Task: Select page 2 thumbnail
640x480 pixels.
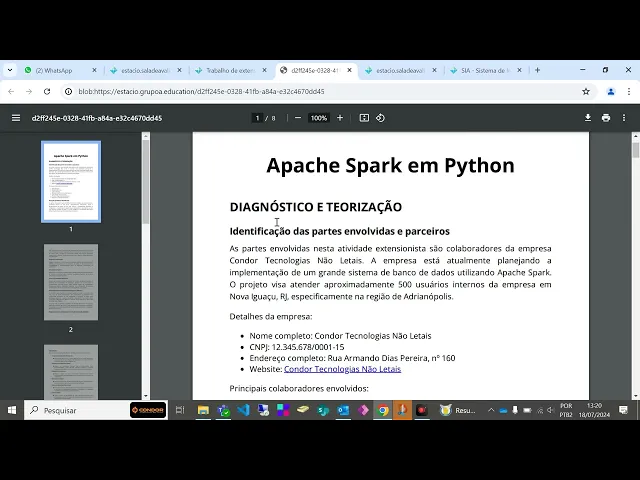Action: click(71, 282)
